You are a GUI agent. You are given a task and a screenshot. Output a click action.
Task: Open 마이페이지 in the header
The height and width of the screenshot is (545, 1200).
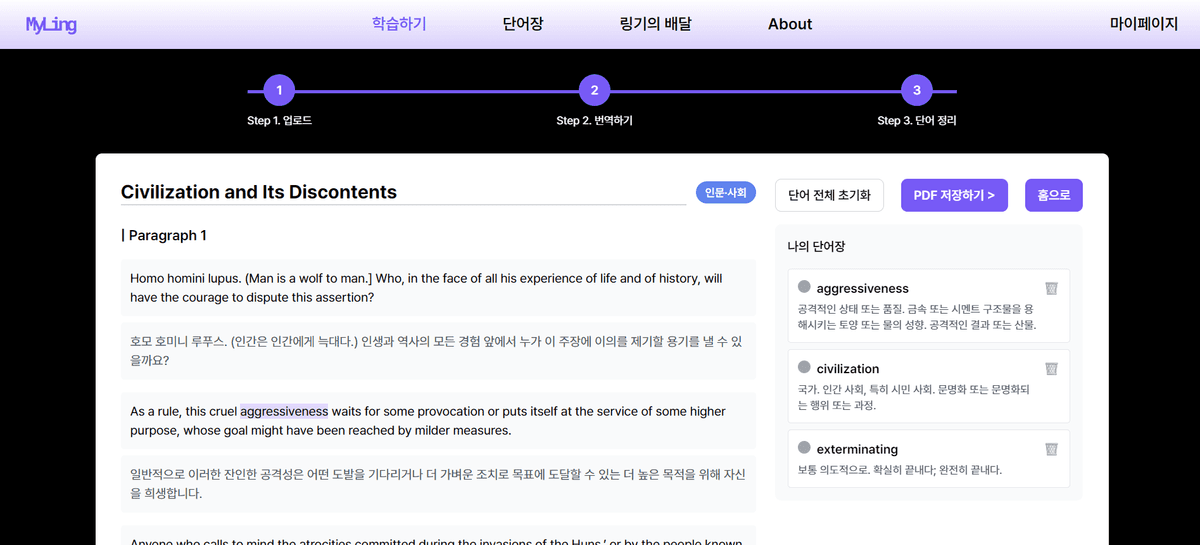(1144, 24)
